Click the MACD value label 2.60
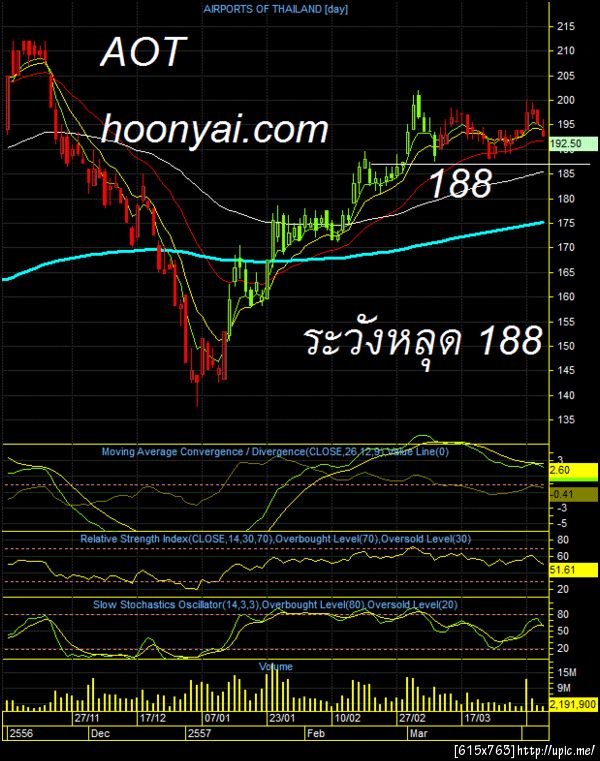 [573, 470]
